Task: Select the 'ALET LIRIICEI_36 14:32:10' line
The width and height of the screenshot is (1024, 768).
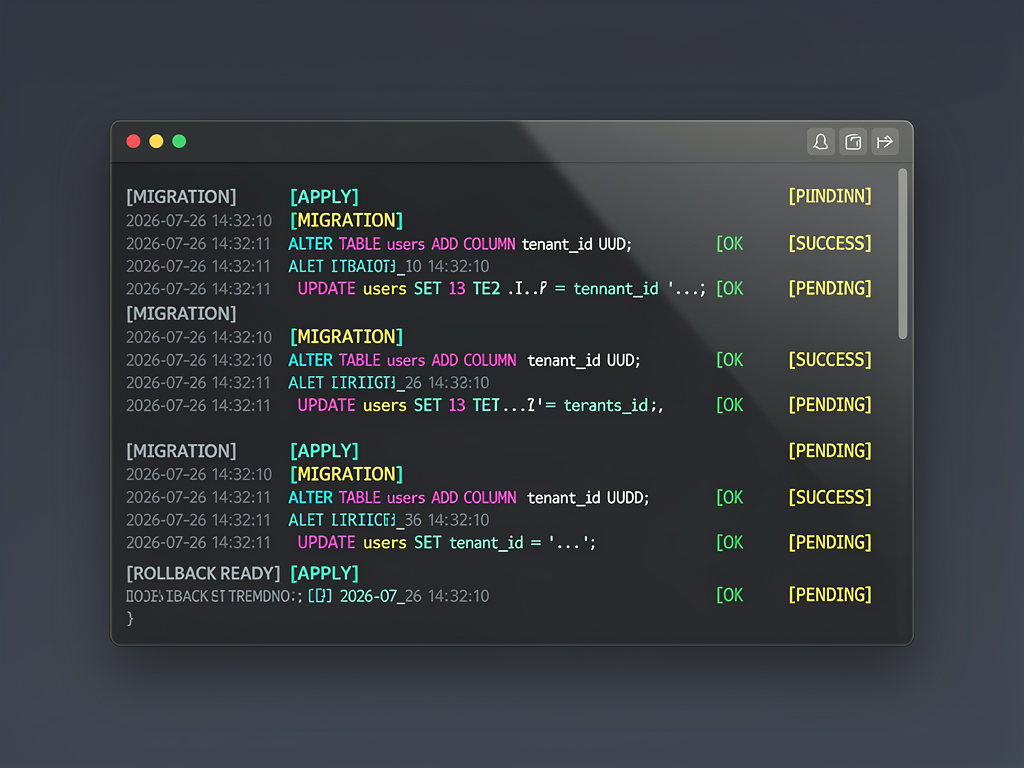Action: 389,520
